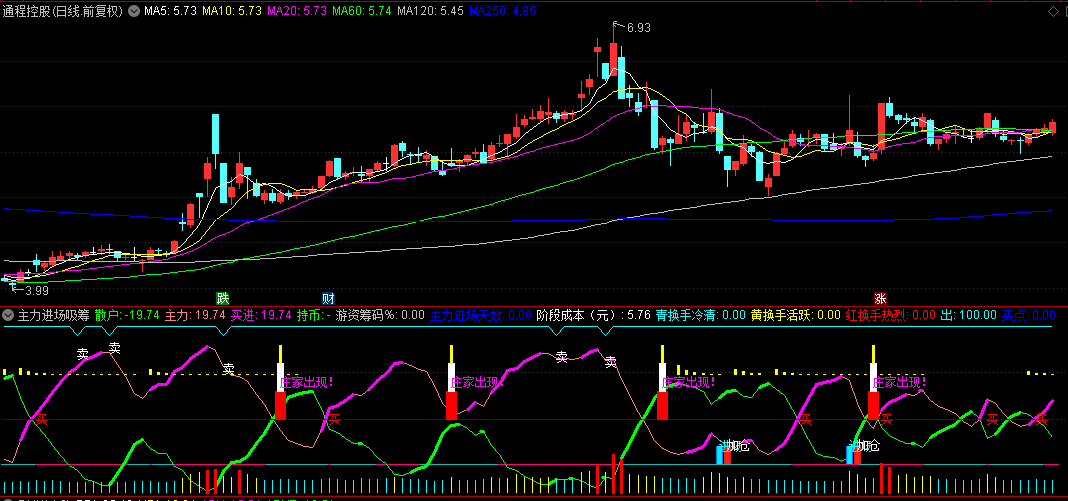This screenshot has width=1068, height=501.
Task: Open the green 跌 event marker
Action: (223, 298)
